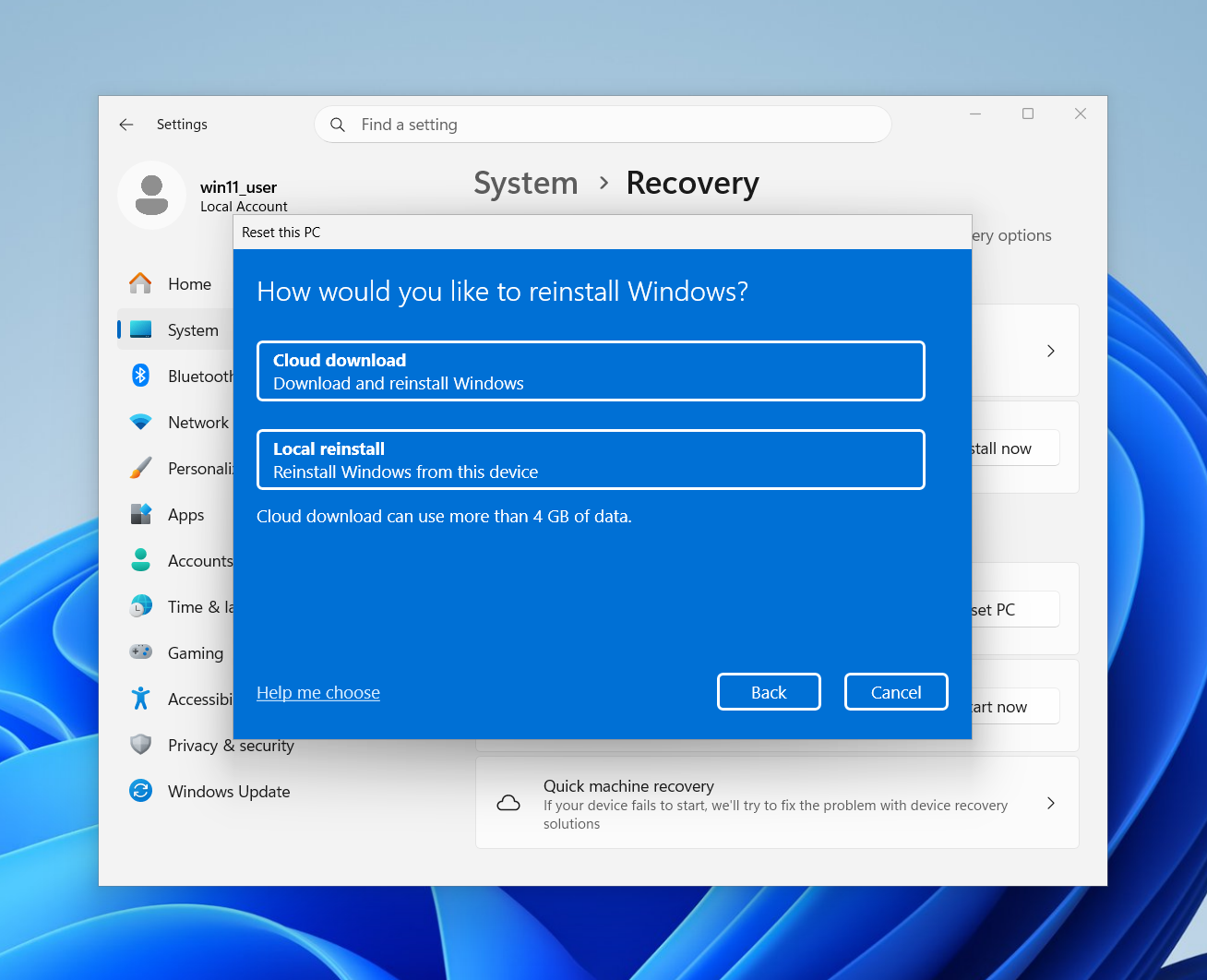1207x980 pixels.
Task: Open the Help me choose link
Action: [318, 692]
